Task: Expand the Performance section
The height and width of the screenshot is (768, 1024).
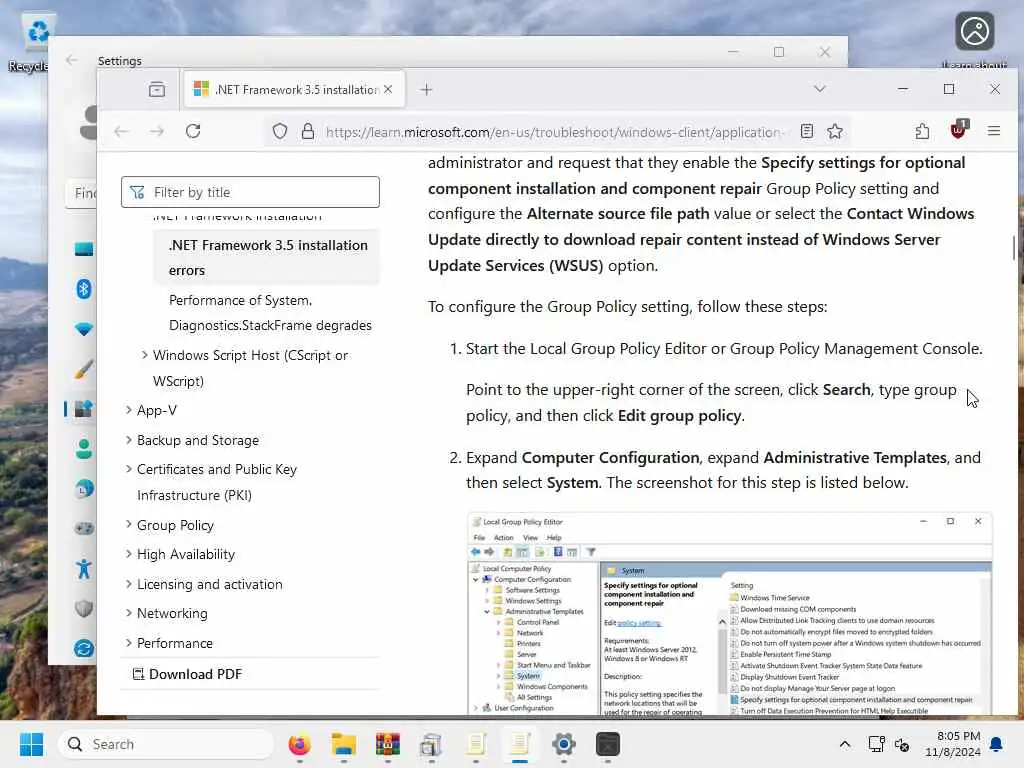Action: pos(129,643)
